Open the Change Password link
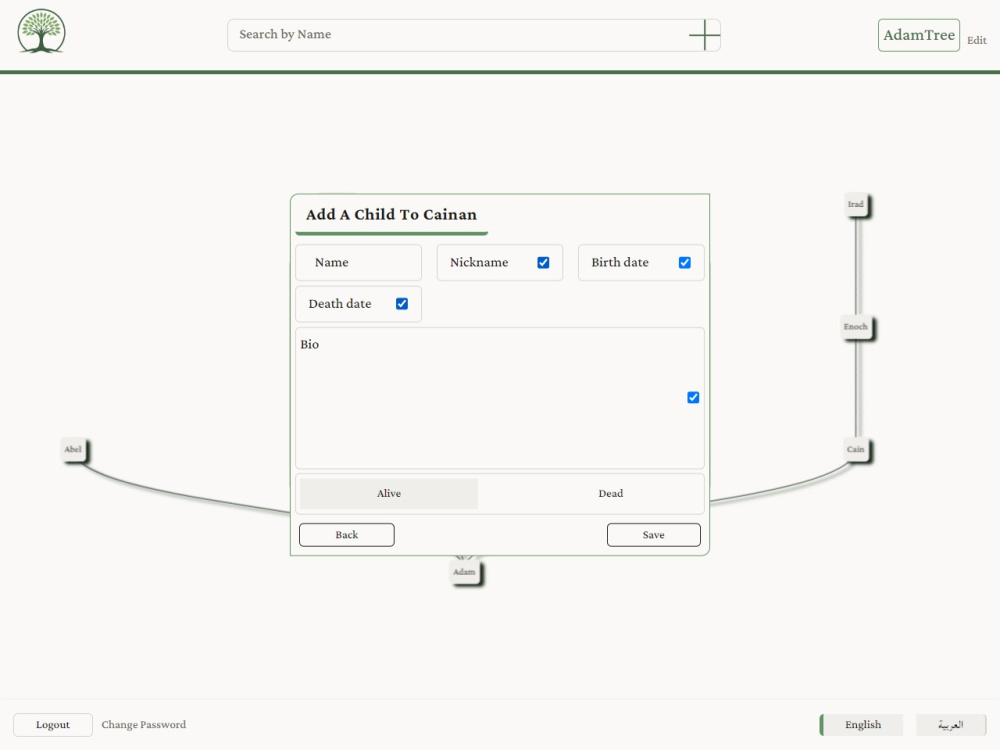Image resolution: width=1000 pixels, height=750 pixels. 143,725
